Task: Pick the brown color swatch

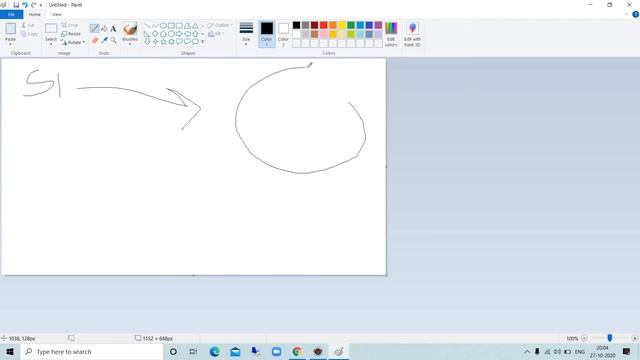Action: point(314,34)
